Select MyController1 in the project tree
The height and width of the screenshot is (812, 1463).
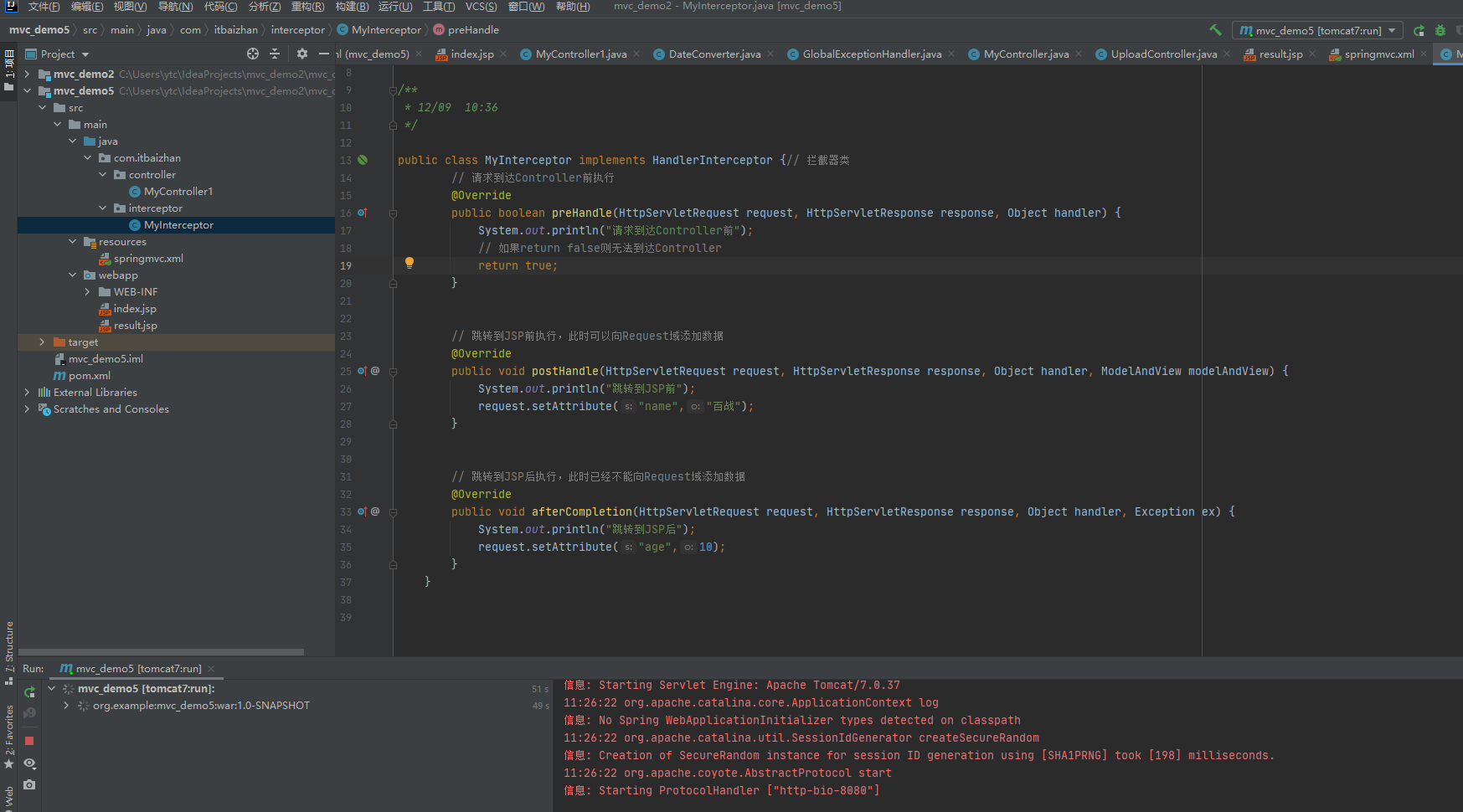(x=178, y=192)
